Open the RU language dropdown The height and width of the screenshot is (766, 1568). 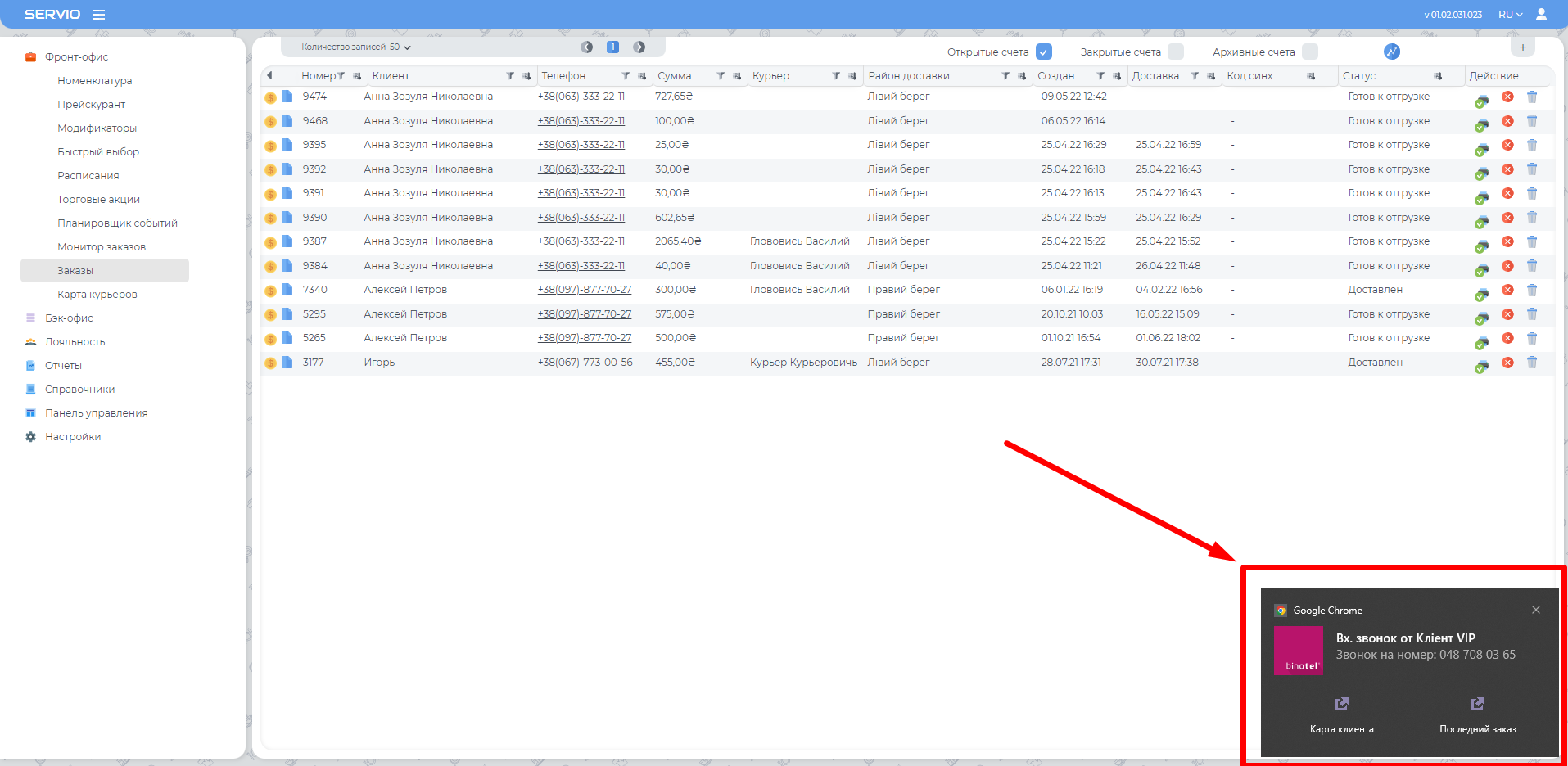tap(1510, 15)
